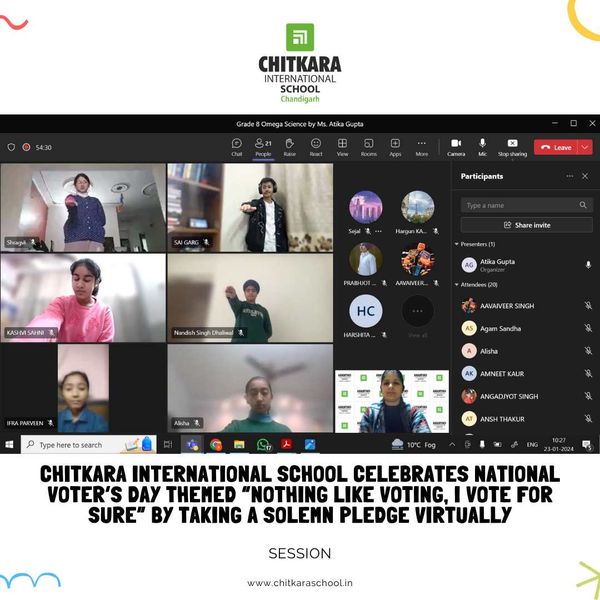Select Alisha in attendee list
600x600 pixels.
pos(527,351)
